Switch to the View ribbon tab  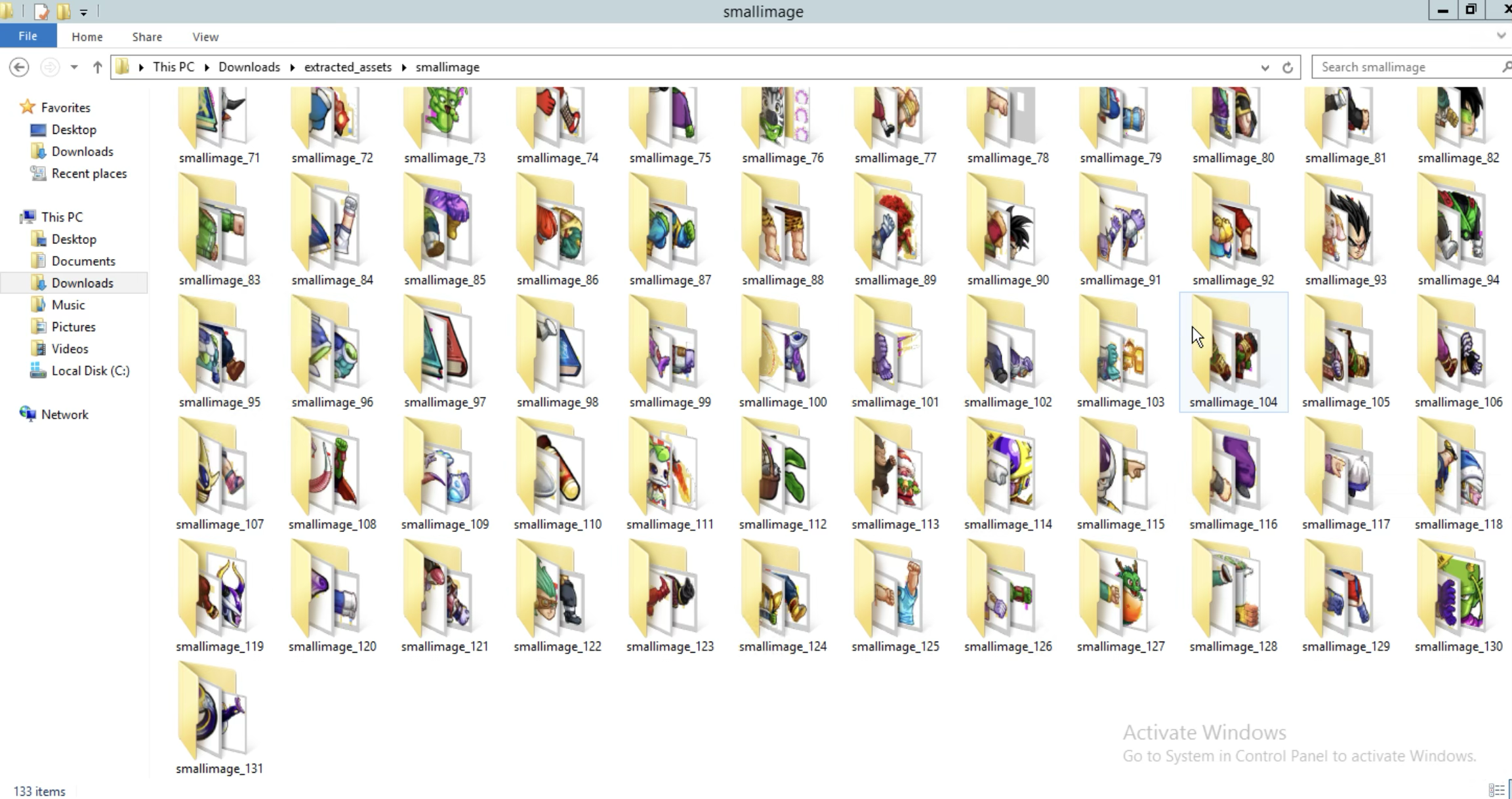(x=205, y=37)
